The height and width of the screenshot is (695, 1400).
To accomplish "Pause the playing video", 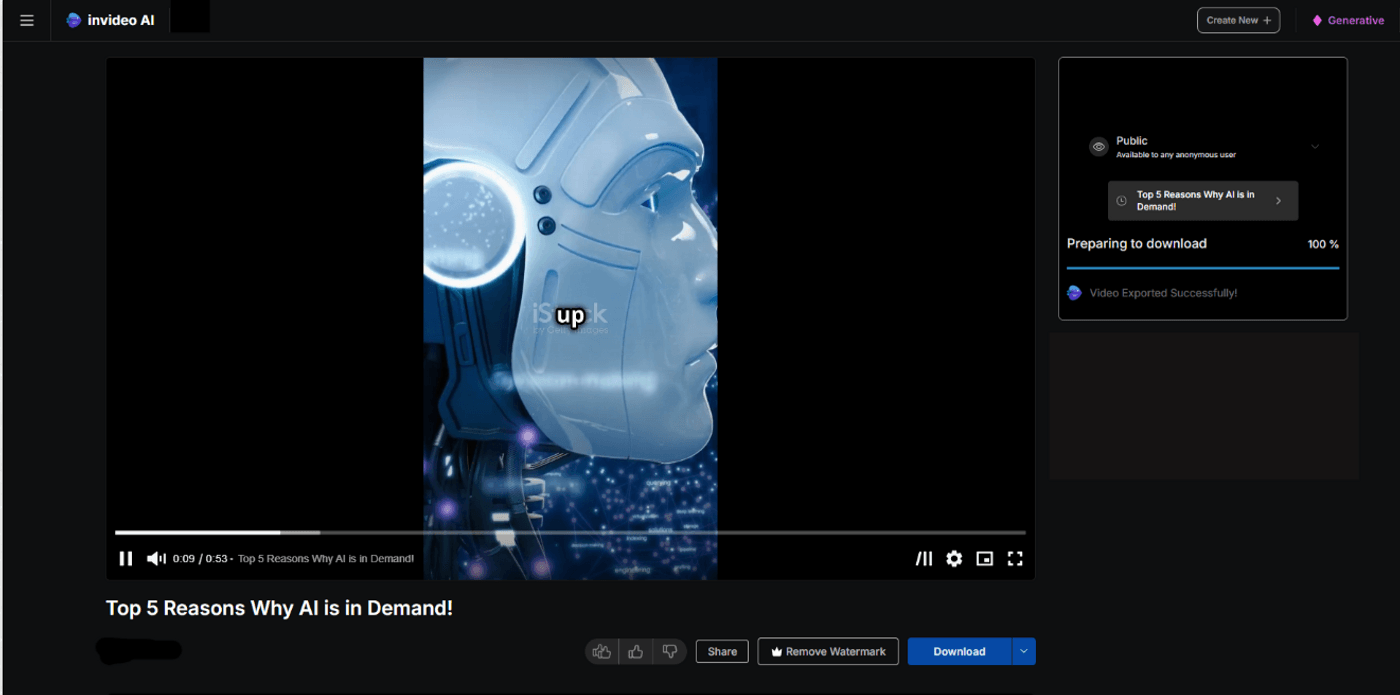I will point(126,559).
